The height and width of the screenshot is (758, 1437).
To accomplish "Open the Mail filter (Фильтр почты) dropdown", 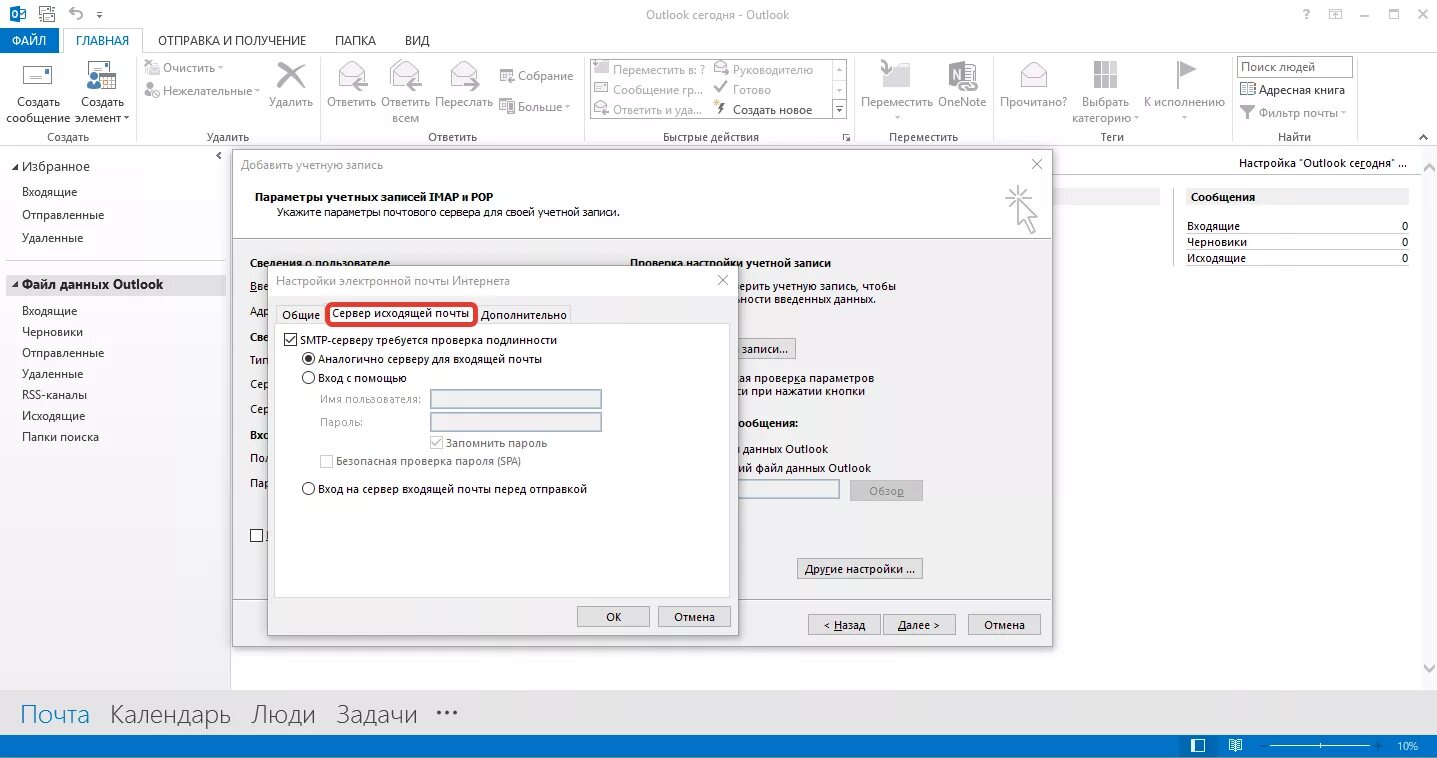I will tap(1293, 113).
